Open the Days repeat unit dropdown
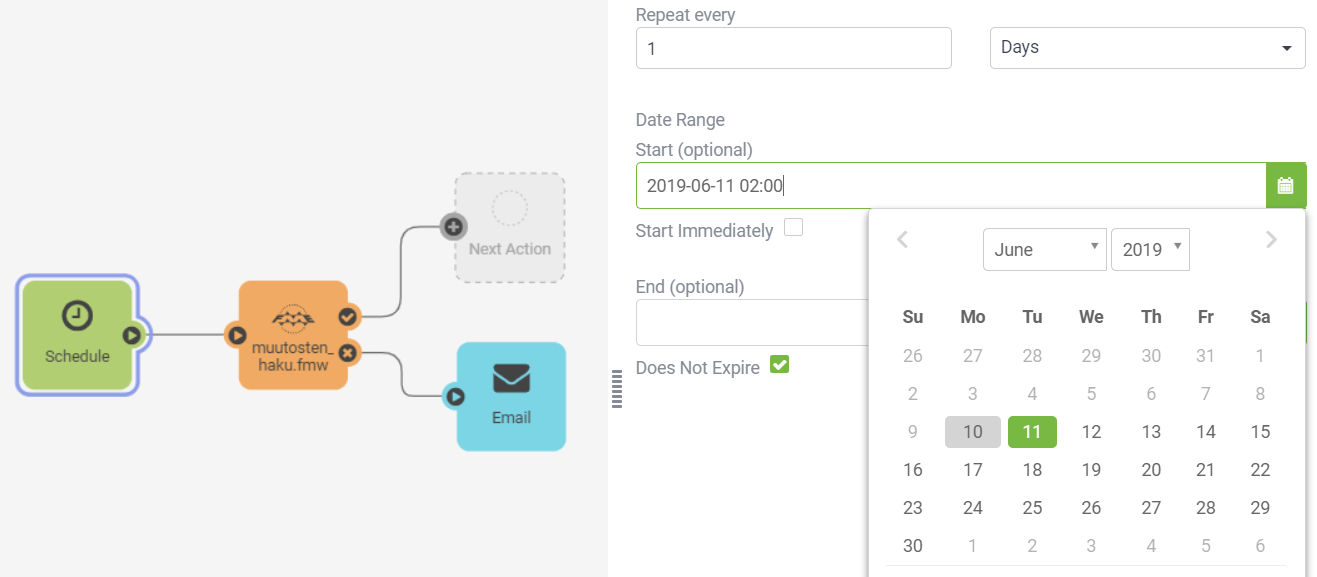 tap(1147, 48)
